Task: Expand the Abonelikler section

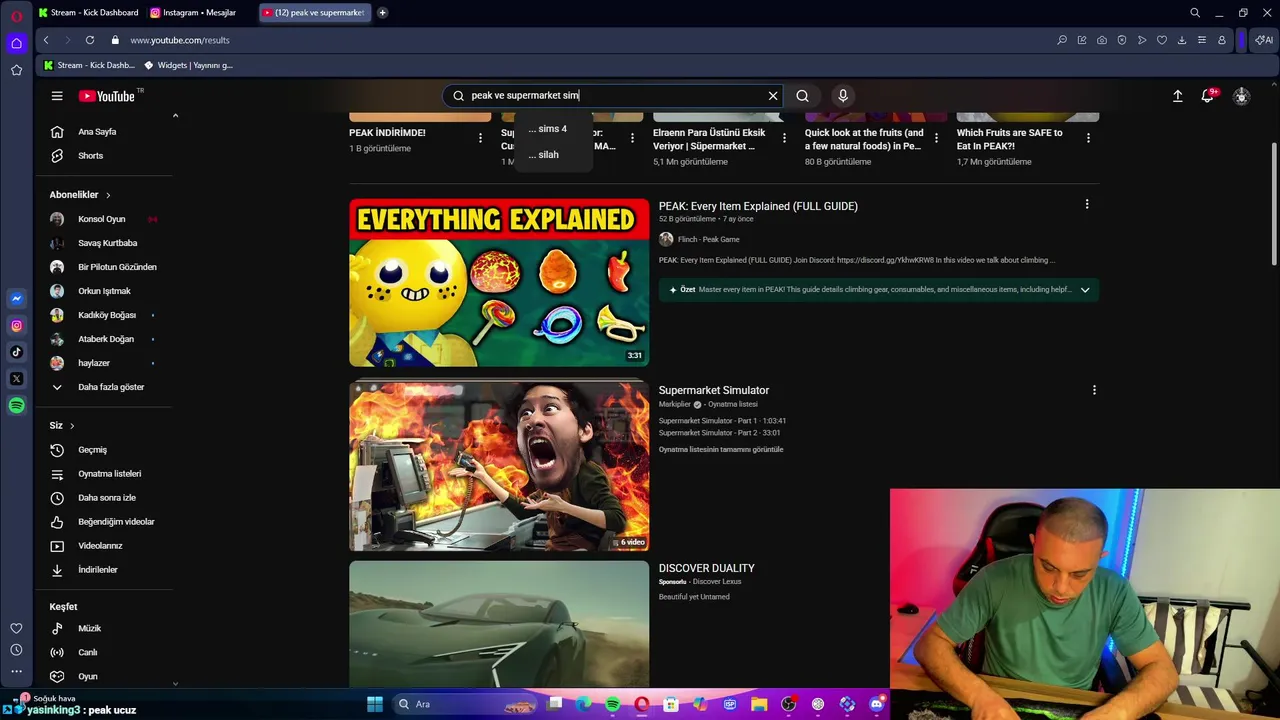Action: (x=80, y=195)
